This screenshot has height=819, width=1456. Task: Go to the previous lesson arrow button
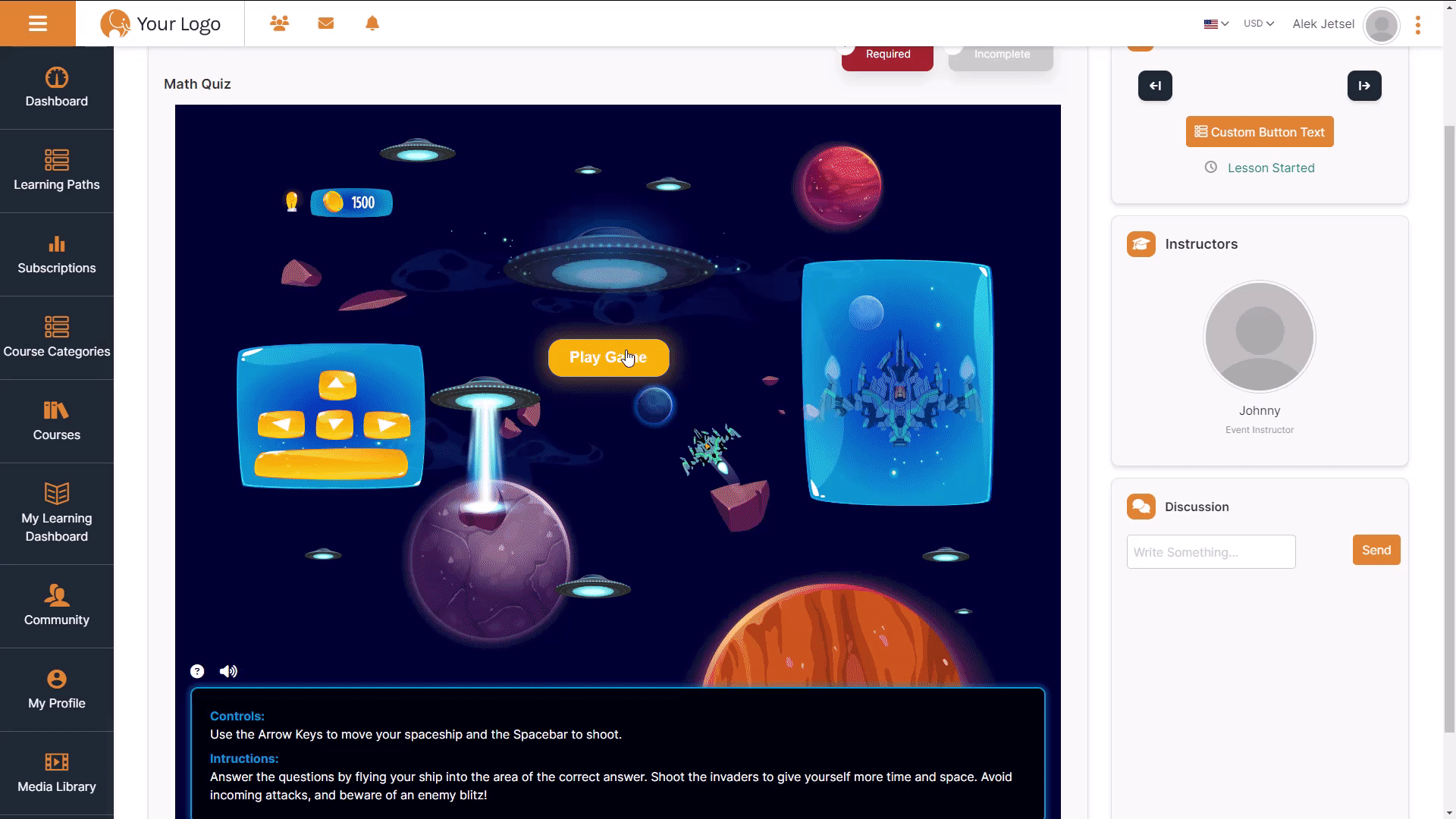(x=1155, y=86)
